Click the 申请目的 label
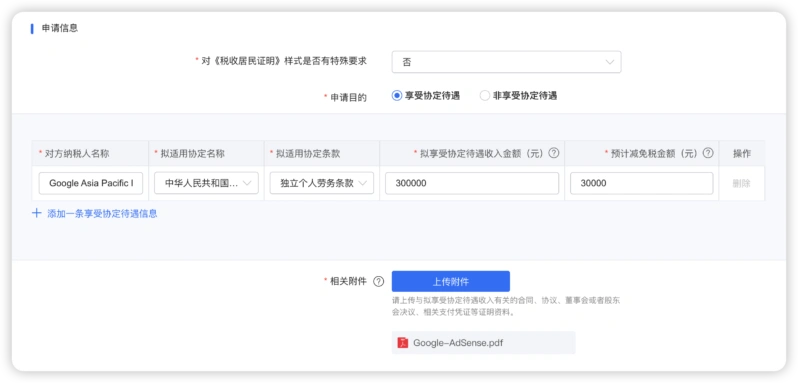The height and width of the screenshot is (383, 798). (x=348, y=98)
